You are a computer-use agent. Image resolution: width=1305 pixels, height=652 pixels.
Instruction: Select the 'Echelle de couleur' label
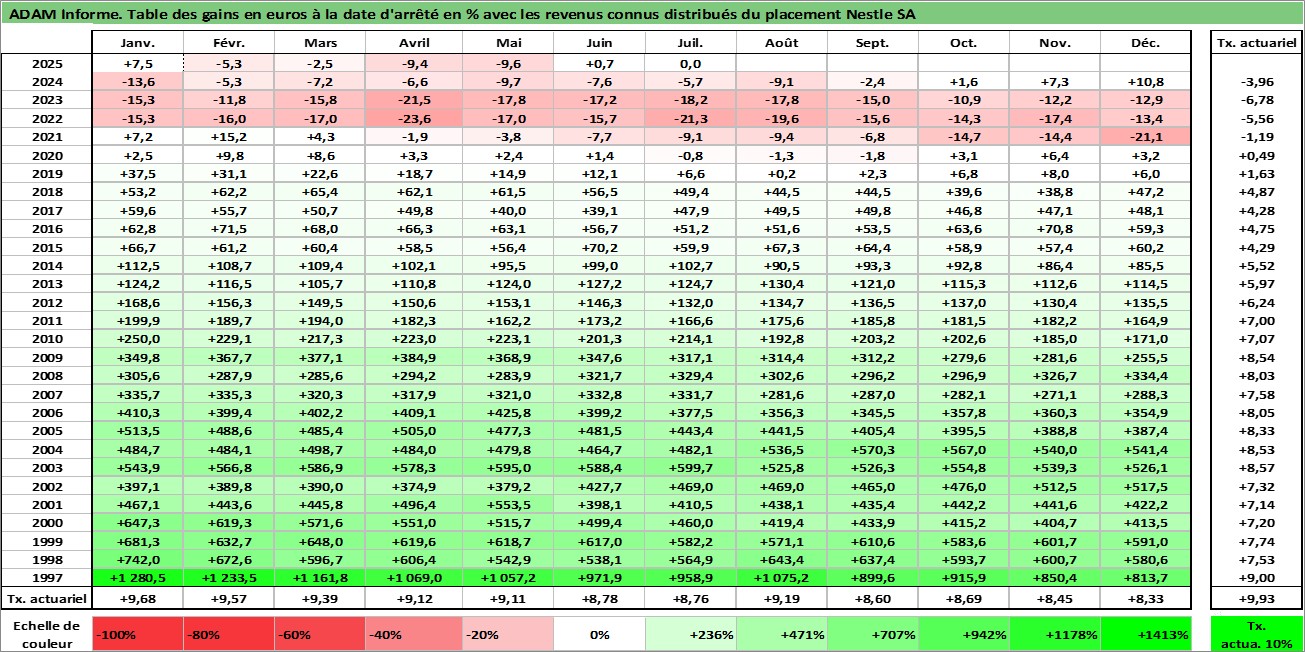tap(46, 633)
